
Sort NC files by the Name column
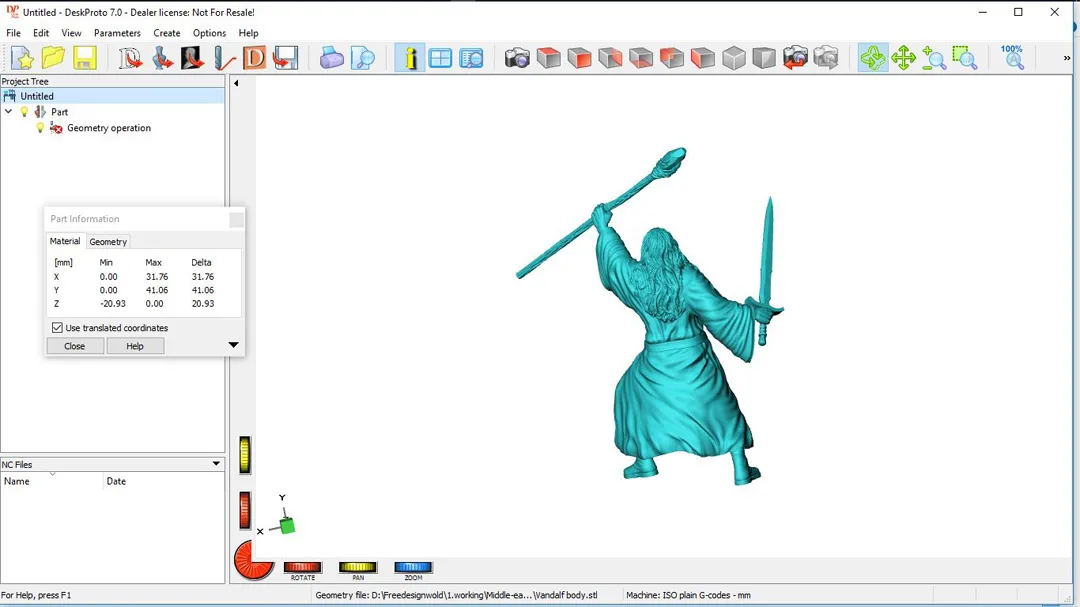point(52,482)
